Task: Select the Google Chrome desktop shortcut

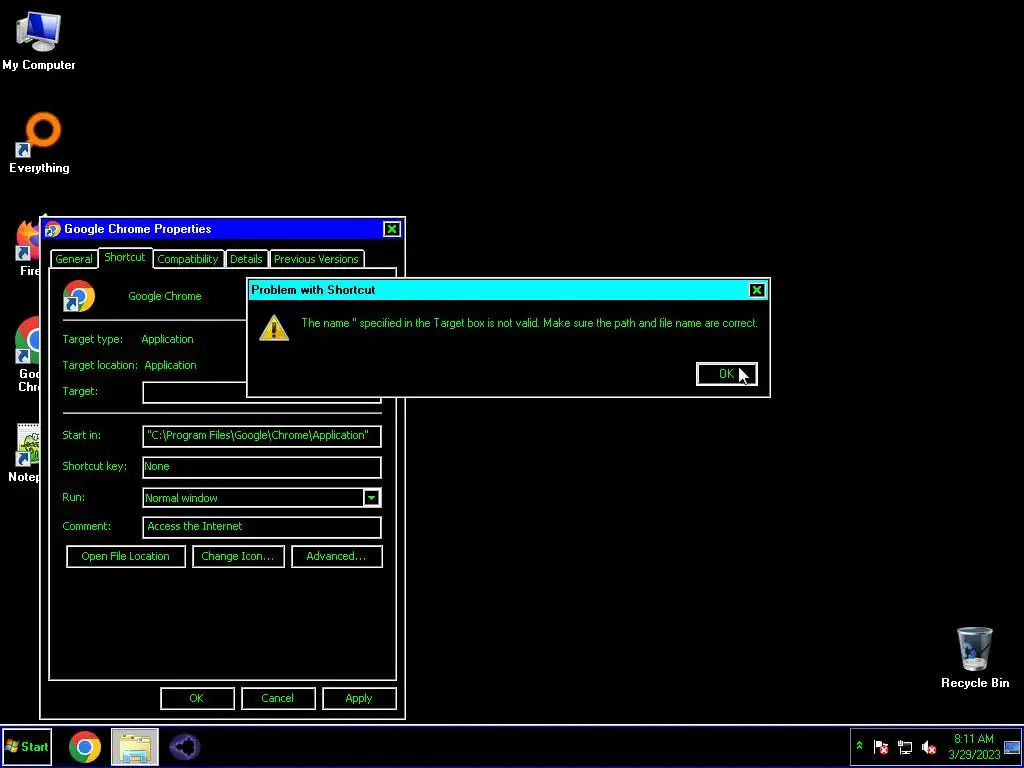Action: coord(29,353)
